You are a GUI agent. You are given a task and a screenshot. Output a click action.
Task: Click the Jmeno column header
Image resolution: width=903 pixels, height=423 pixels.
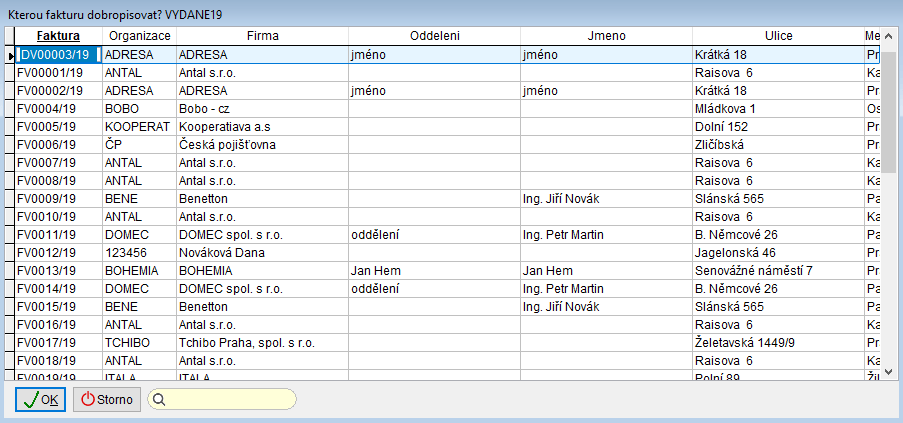click(x=606, y=35)
